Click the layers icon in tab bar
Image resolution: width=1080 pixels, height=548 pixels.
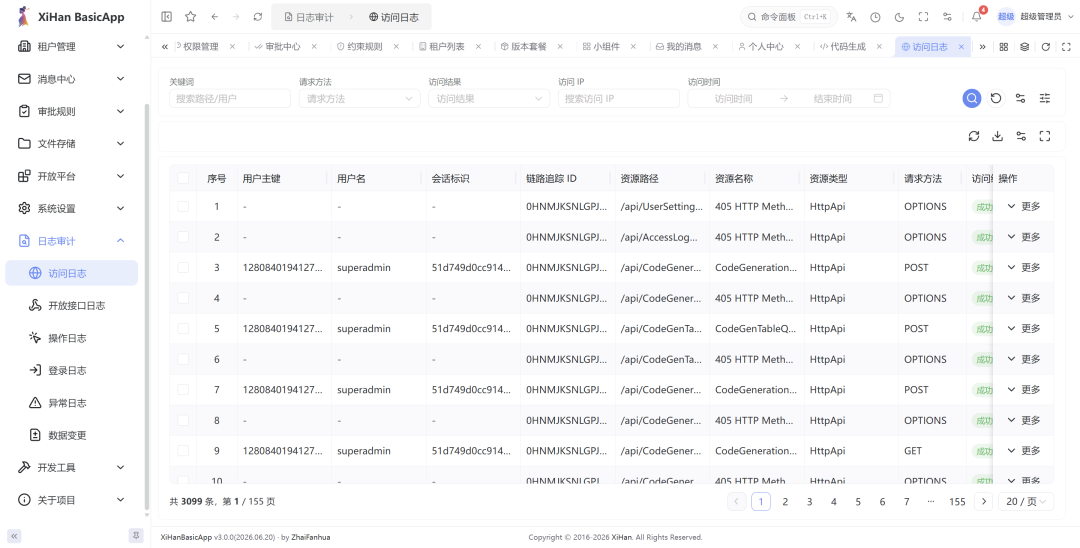[x=1025, y=47]
